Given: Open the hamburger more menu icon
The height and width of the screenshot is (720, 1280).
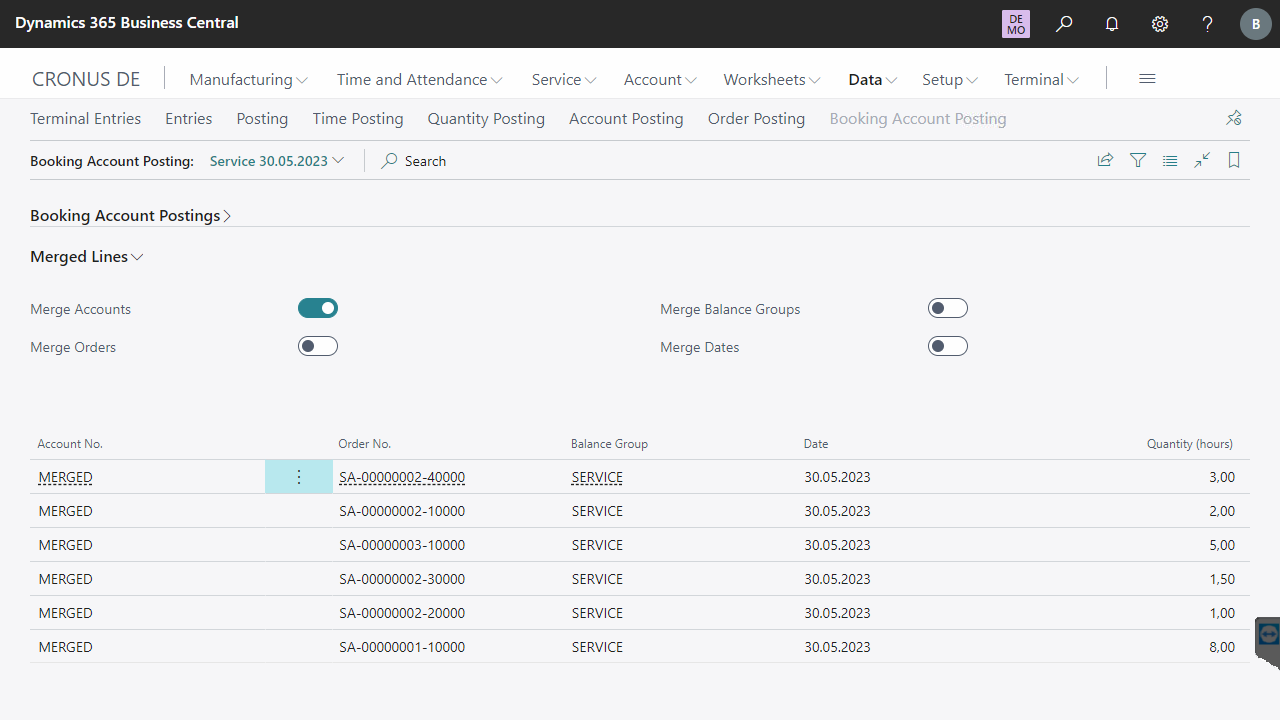Looking at the screenshot, I should pos(1147,79).
